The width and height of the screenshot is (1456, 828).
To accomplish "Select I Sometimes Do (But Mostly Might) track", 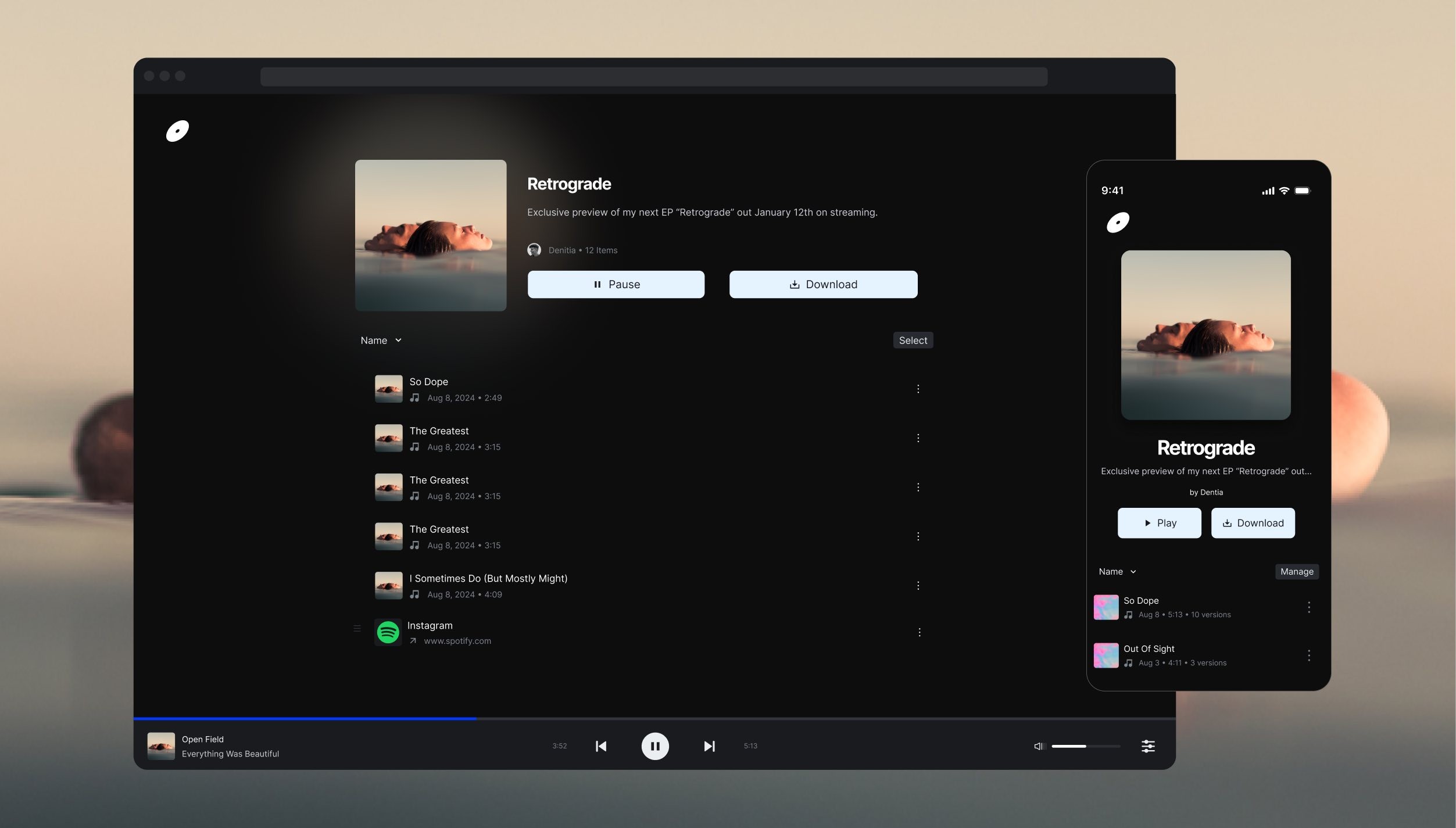I will pos(488,585).
